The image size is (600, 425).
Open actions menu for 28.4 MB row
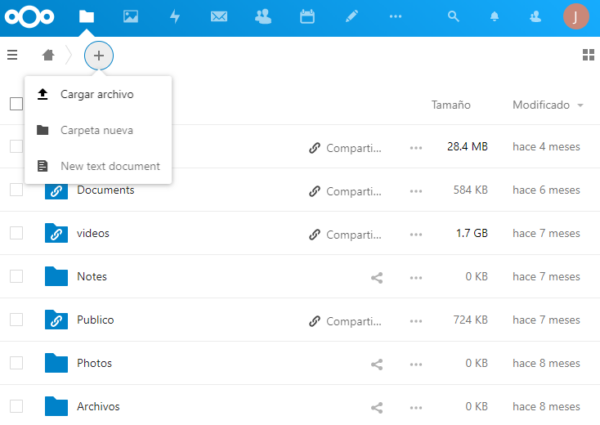click(x=416, y=148)
